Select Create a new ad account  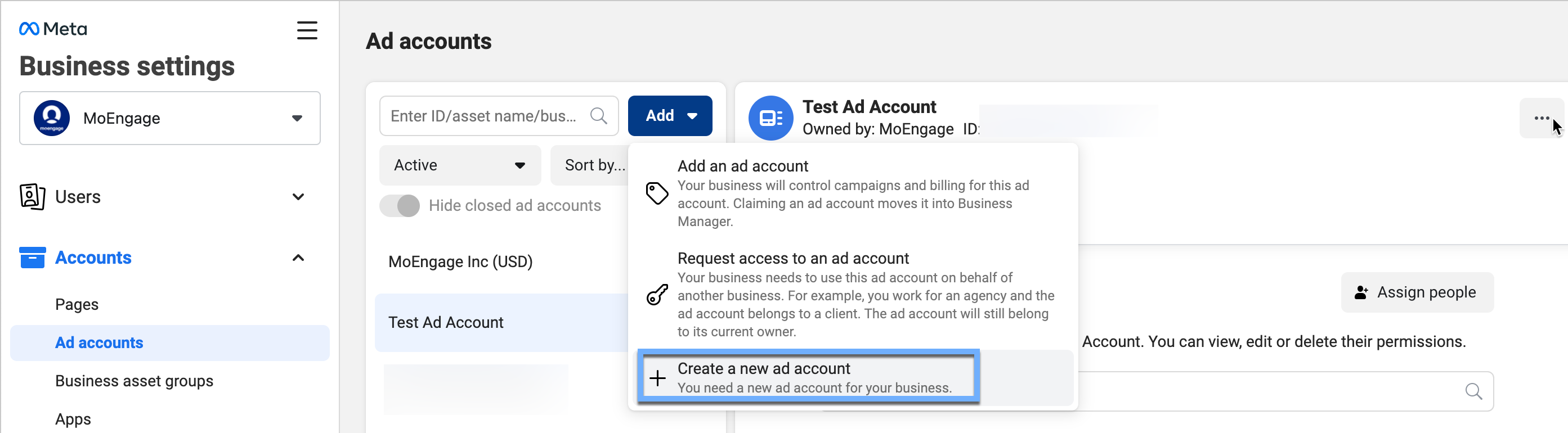[x=808, y=377]
